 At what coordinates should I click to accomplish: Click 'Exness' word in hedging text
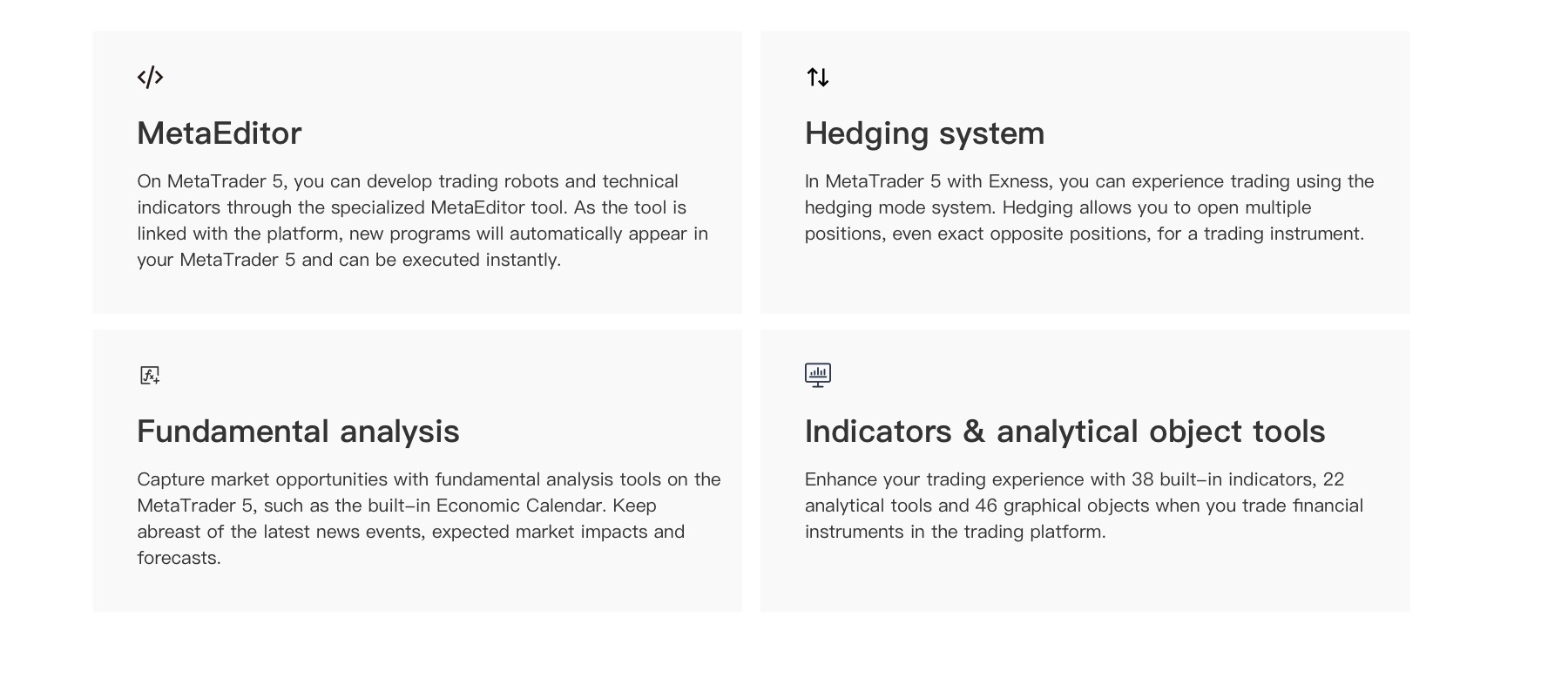(1017, 181)
